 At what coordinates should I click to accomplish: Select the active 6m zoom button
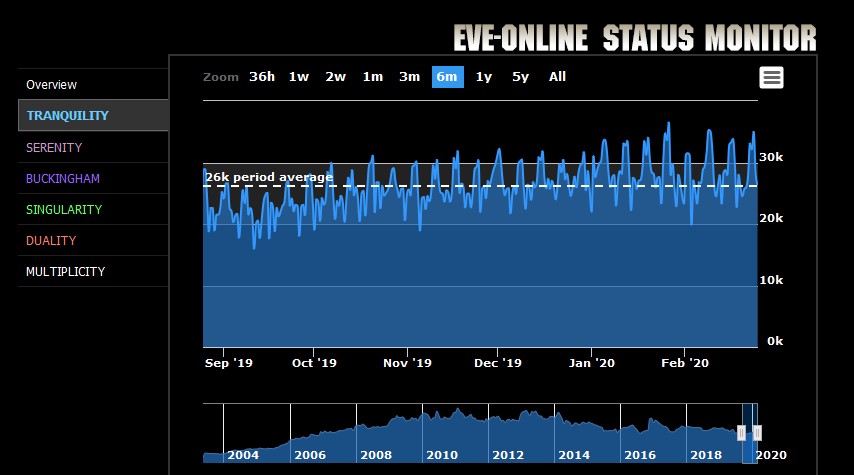pyautogui.click(x=448, y=77)
